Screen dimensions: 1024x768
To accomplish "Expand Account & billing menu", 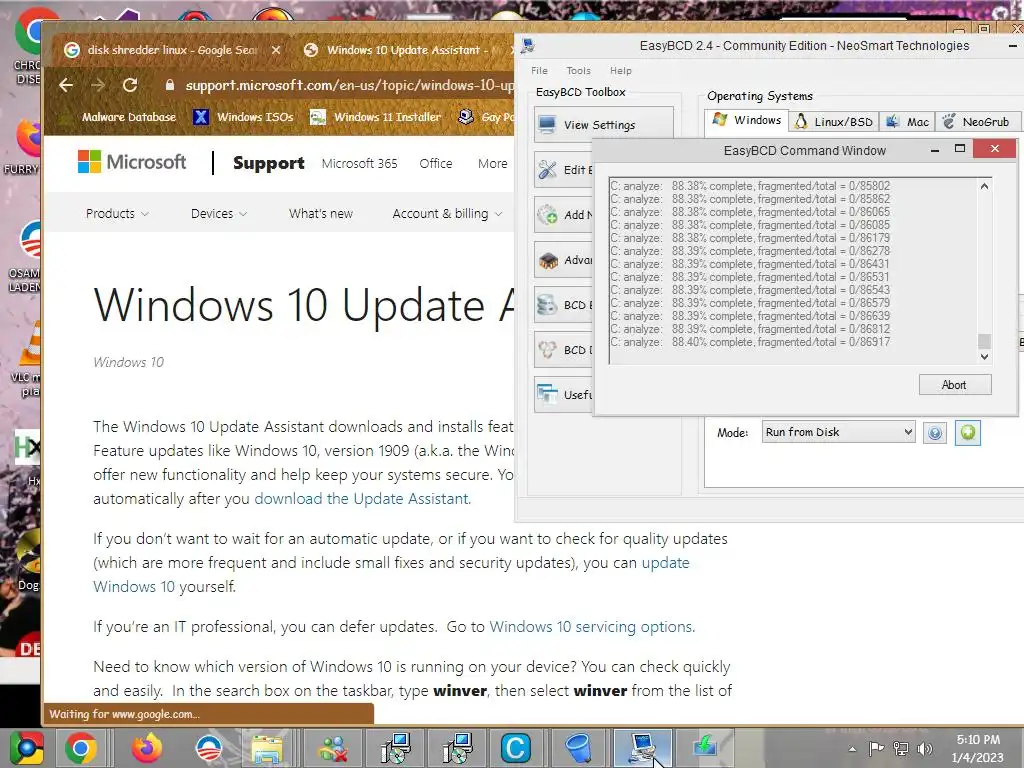I will click(447, 214).
